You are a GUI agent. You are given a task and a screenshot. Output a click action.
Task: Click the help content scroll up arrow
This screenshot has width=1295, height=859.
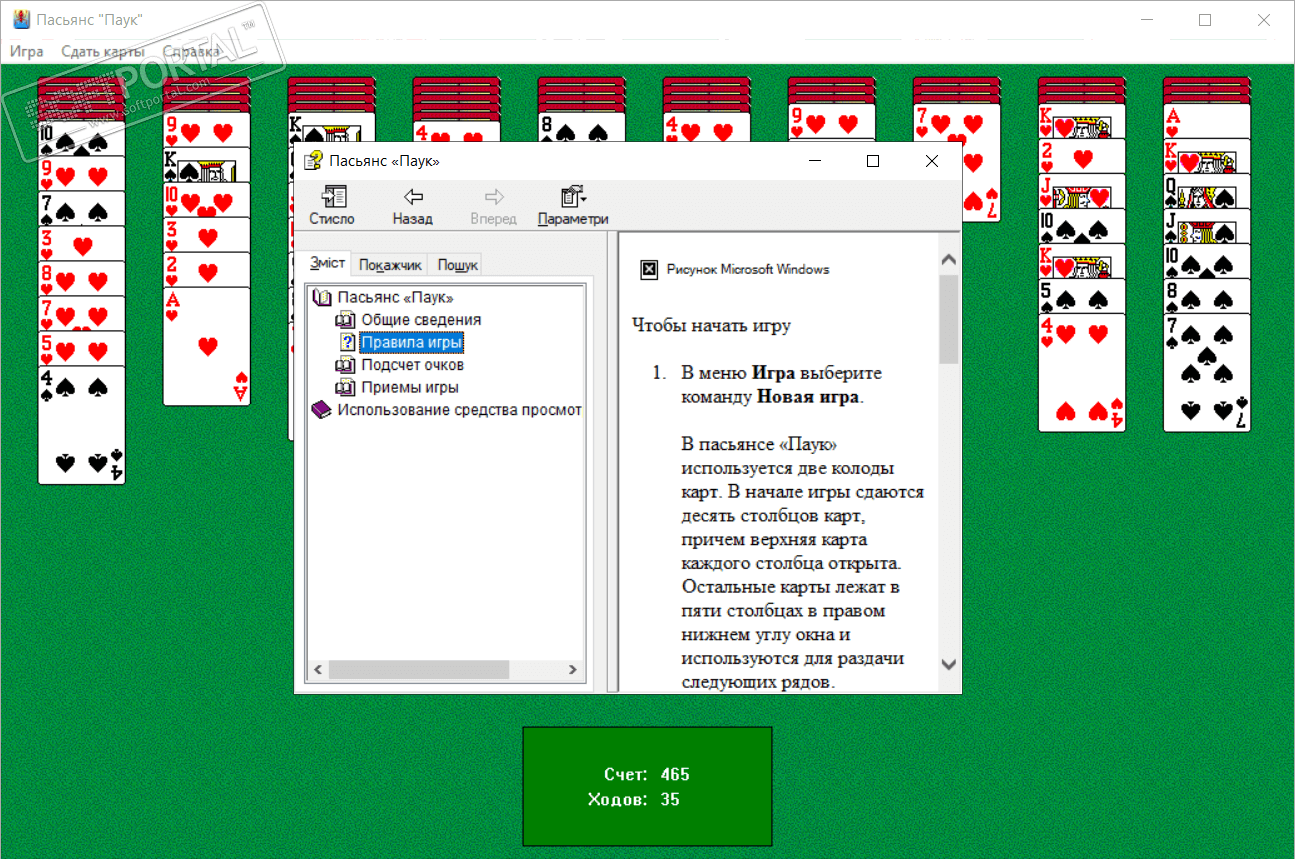pos(949,261)
